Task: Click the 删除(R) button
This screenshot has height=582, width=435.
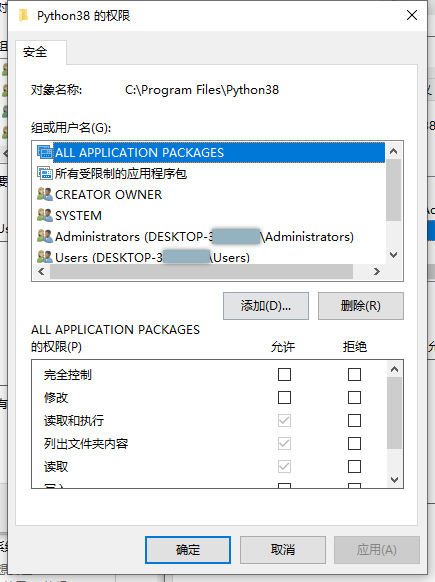Action: (x=361, y=306)
